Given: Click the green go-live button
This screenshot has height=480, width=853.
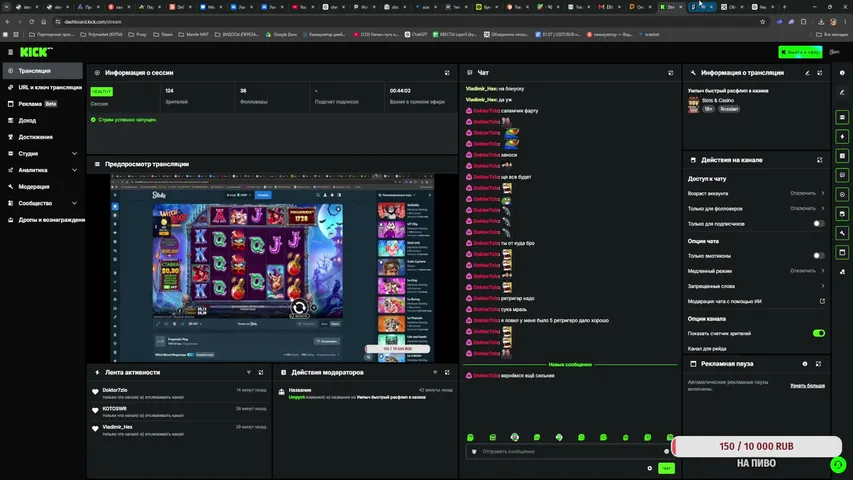Looking at the screenshot, I should click(800, 52).
